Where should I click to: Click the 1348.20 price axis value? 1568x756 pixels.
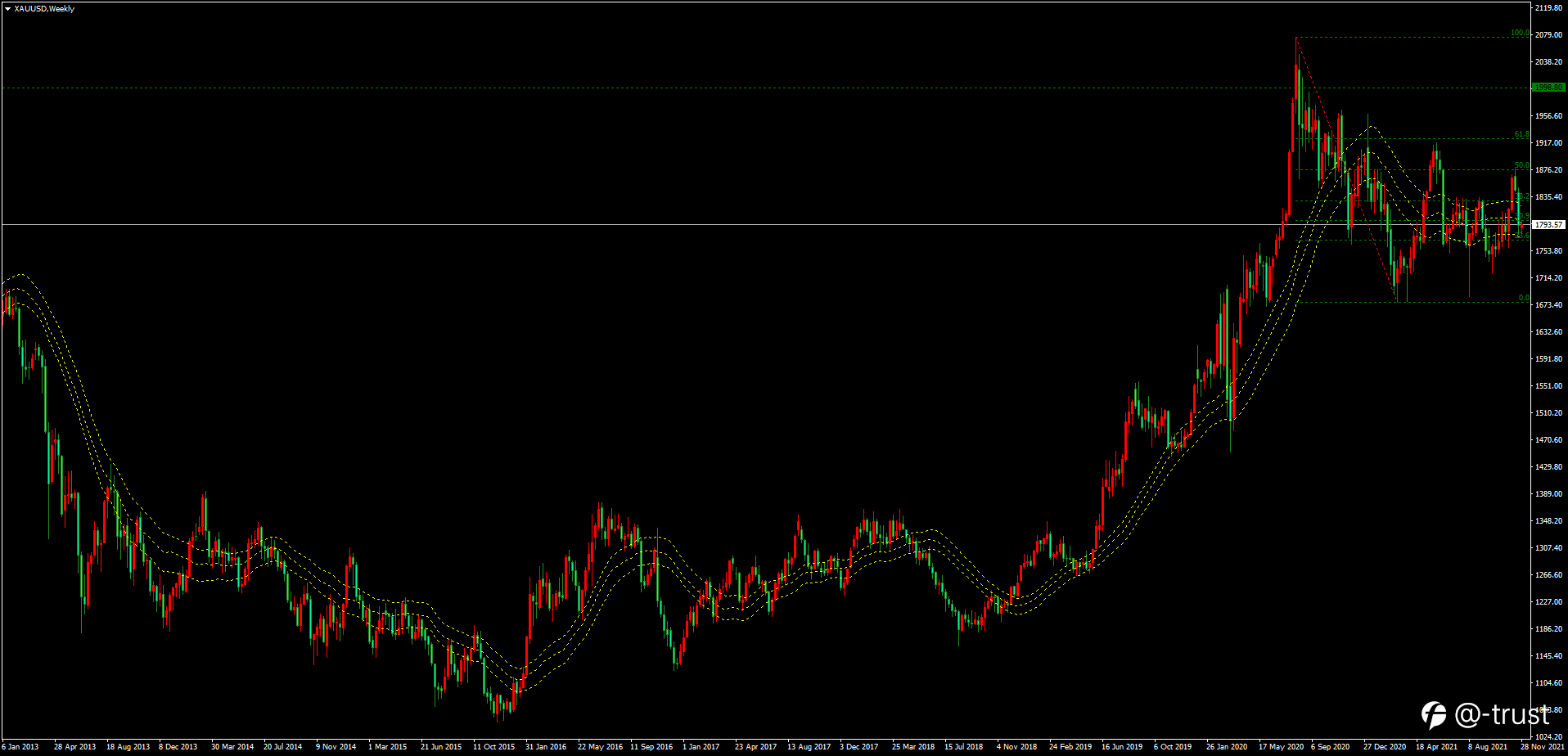(1550, 521)
